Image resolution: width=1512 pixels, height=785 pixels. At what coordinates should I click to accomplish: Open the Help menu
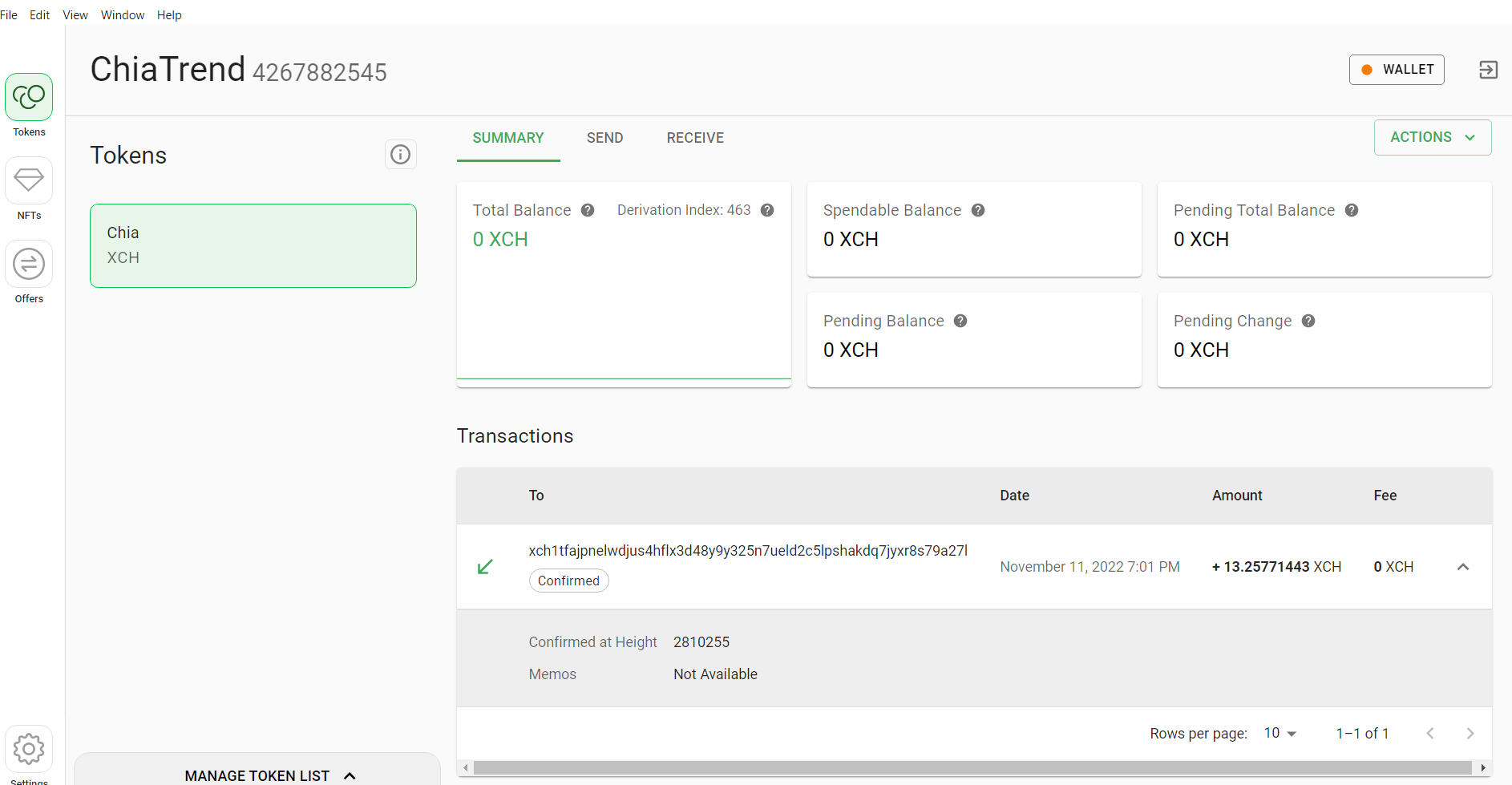(x=169, y=14)
